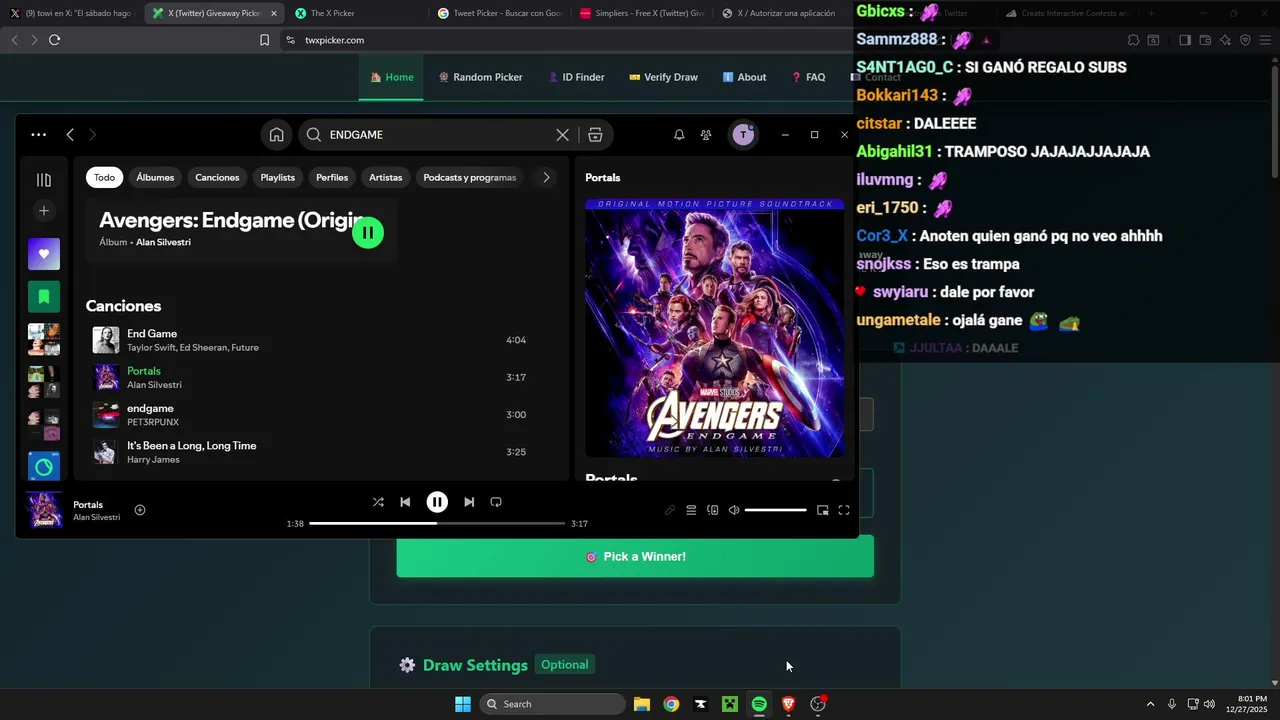The height and width of the screenshot is (720, 1280).
Task: Enter Spotify full screen view
Action: (844, 510)
